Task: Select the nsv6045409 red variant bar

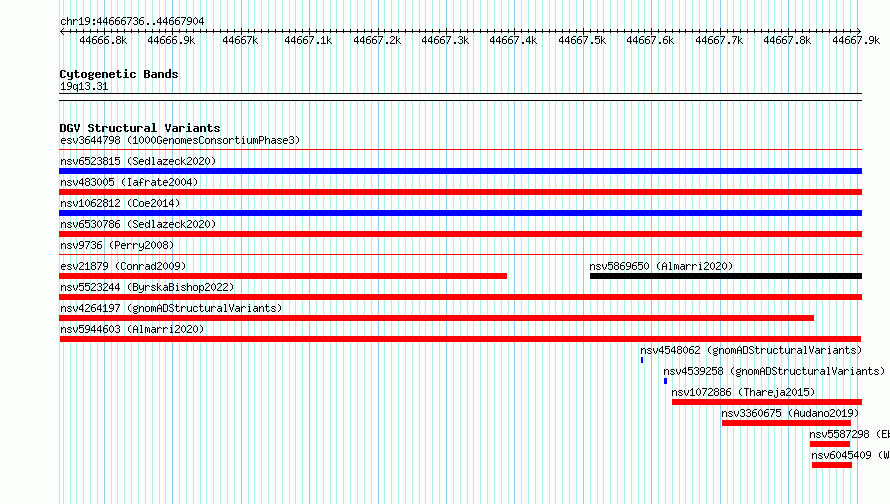Action: point(832,465)
